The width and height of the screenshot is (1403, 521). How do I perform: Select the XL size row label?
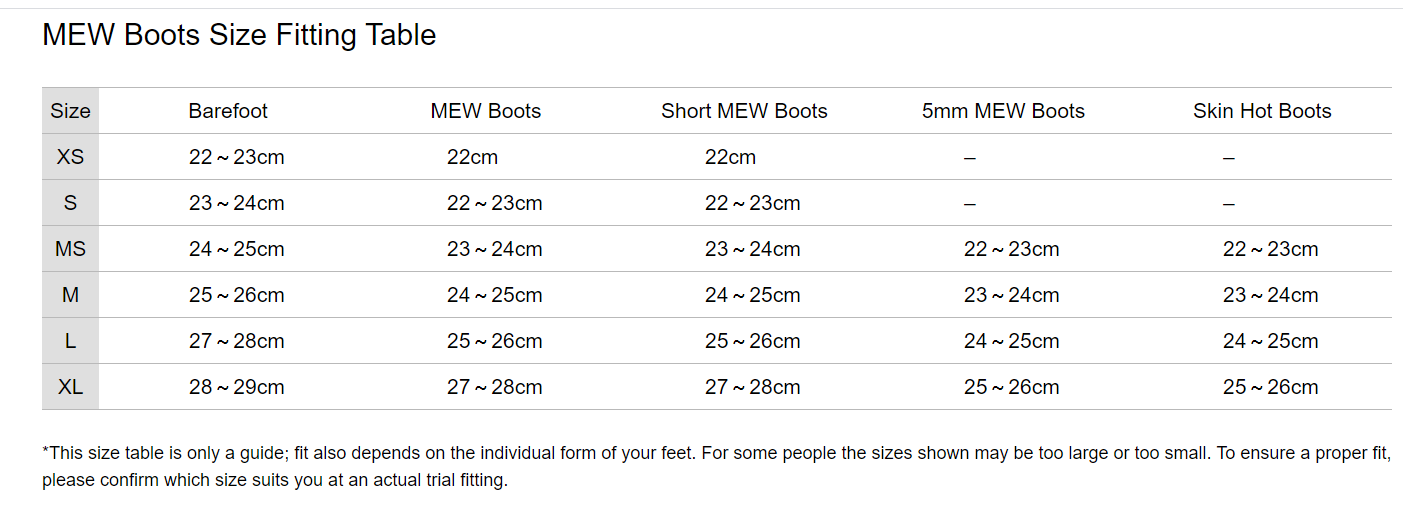[x=70, y=387]
